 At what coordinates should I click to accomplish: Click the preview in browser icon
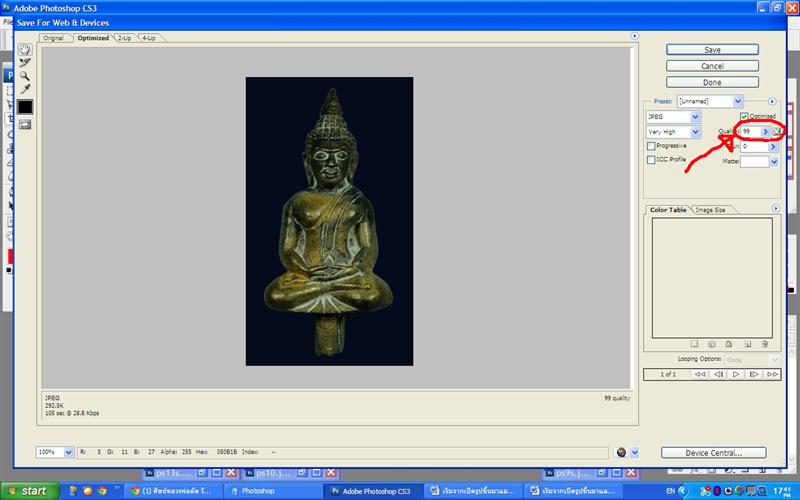point(622,452)
